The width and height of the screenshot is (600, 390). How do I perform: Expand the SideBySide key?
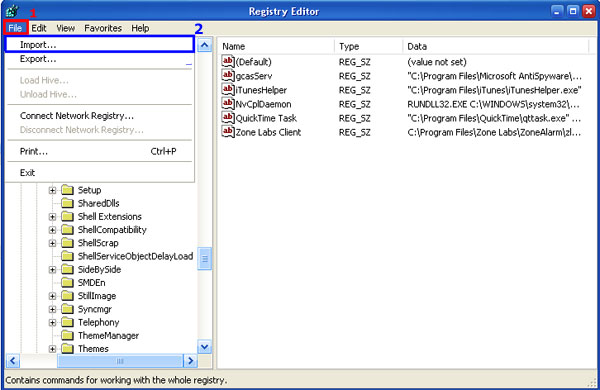point(52,270)
